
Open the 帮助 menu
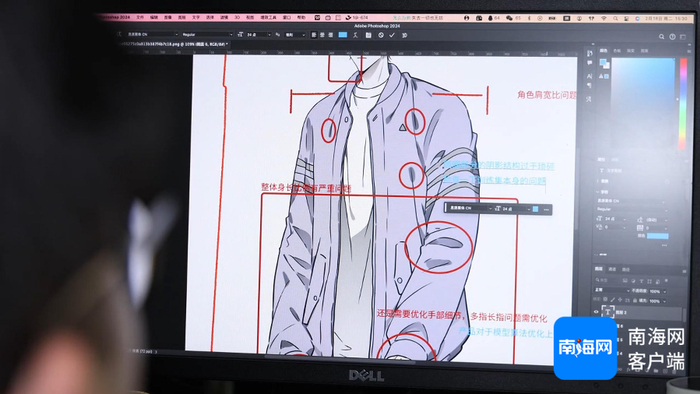pyautogui.click(x=301, y=17)
